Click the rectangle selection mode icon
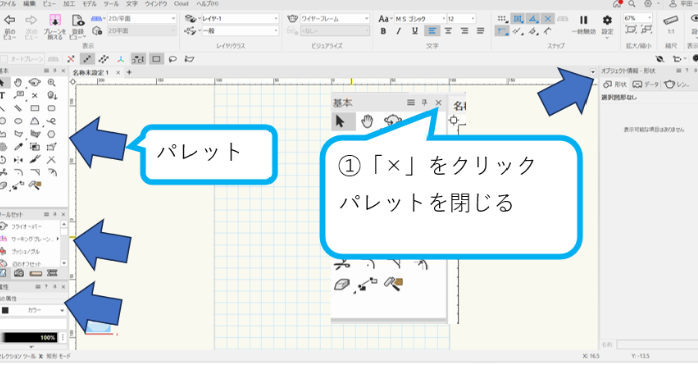This screenshot has height=365, width=698. [x=156, y=59]
